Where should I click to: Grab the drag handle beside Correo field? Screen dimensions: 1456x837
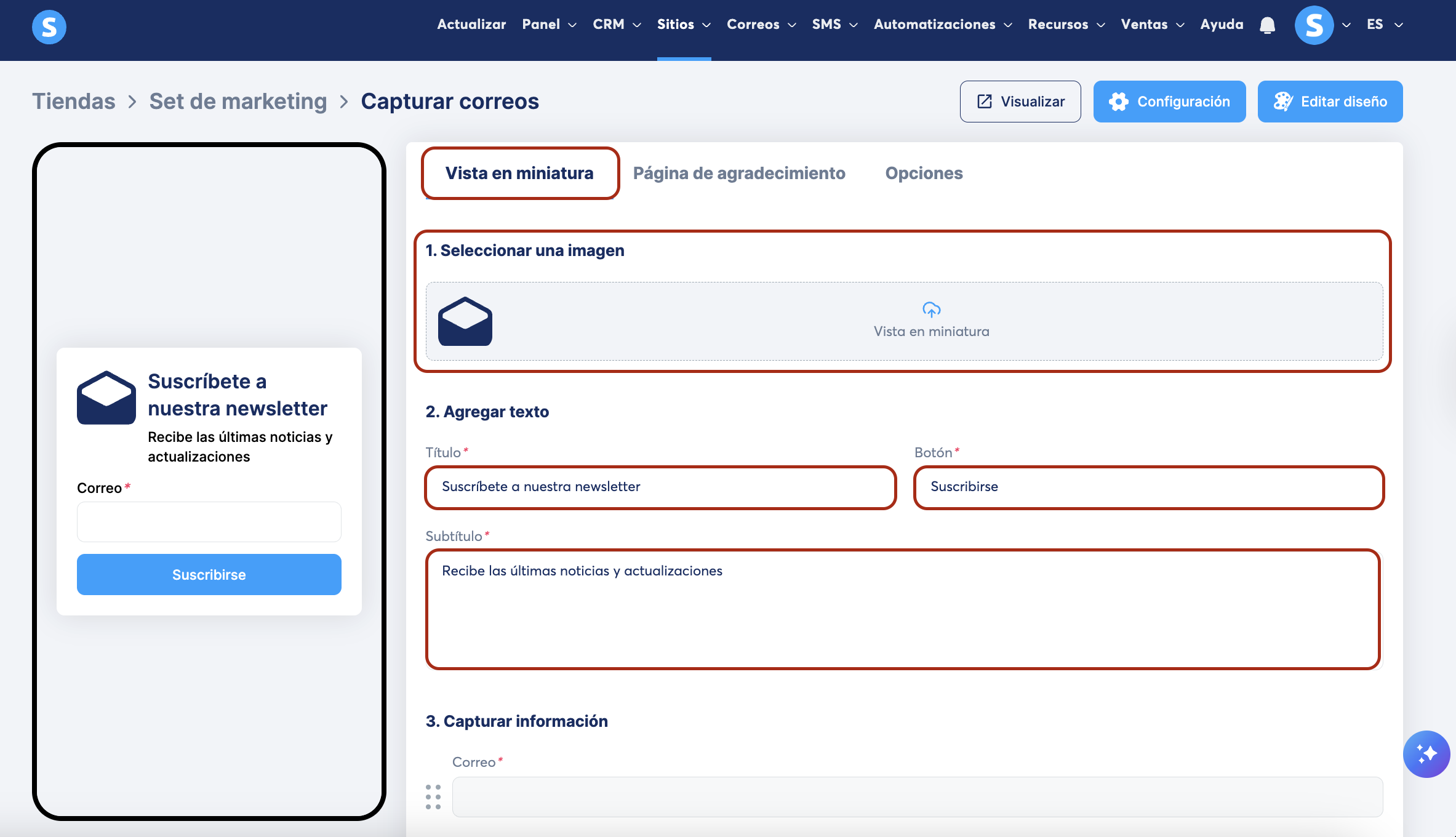point(433,797)
